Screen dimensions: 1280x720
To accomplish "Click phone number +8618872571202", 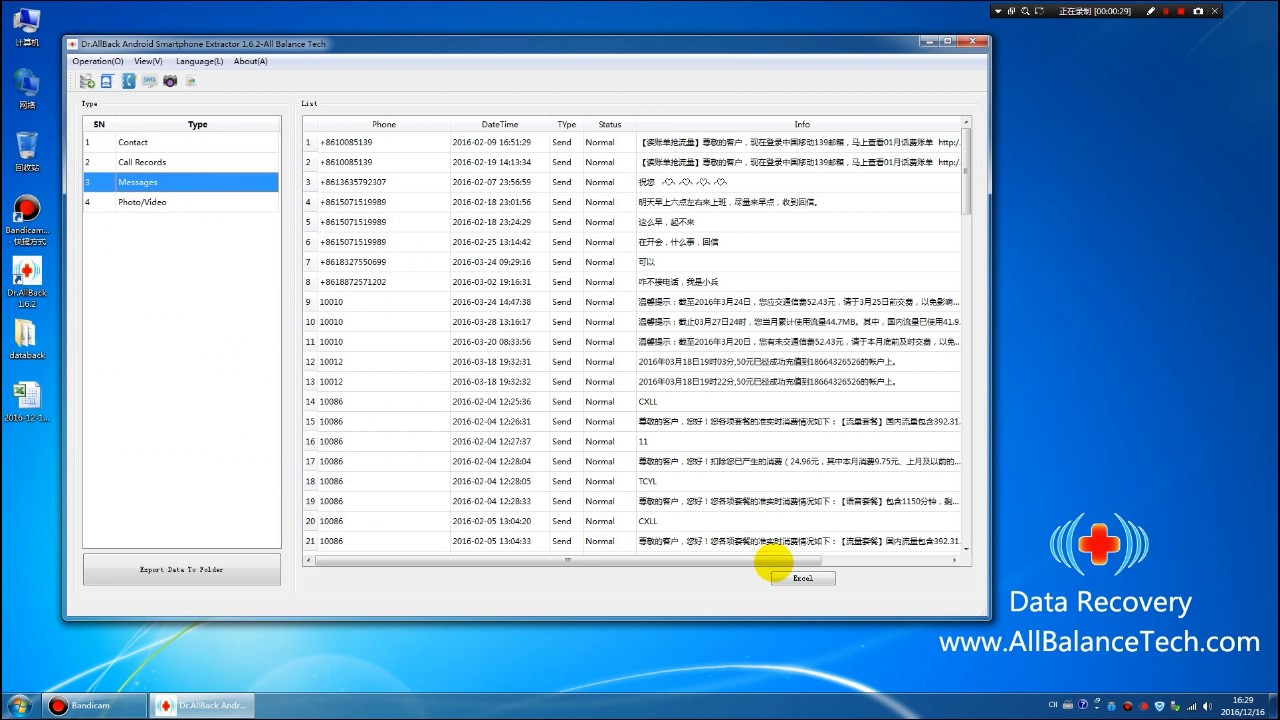I will tap(353, 282).
